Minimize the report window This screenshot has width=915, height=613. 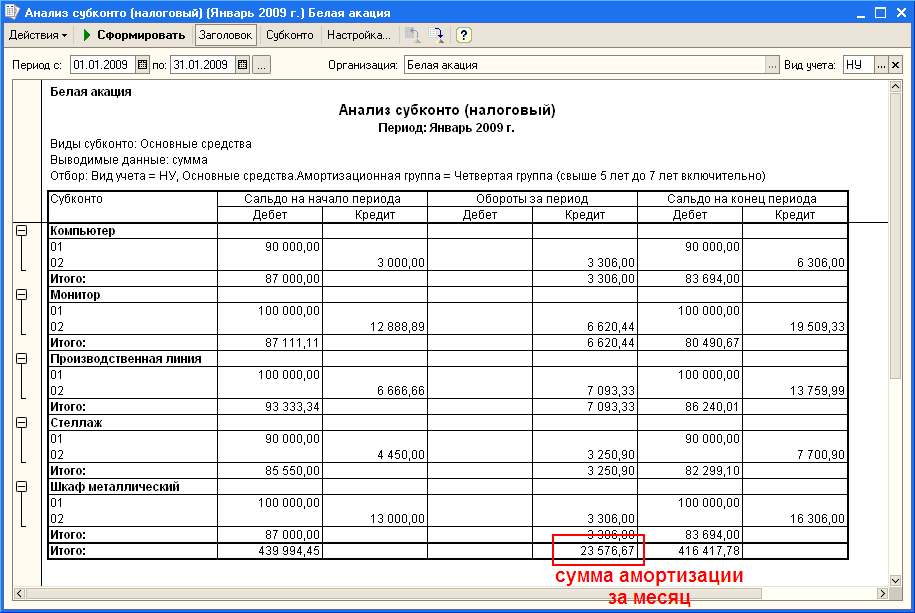[860, 12]
